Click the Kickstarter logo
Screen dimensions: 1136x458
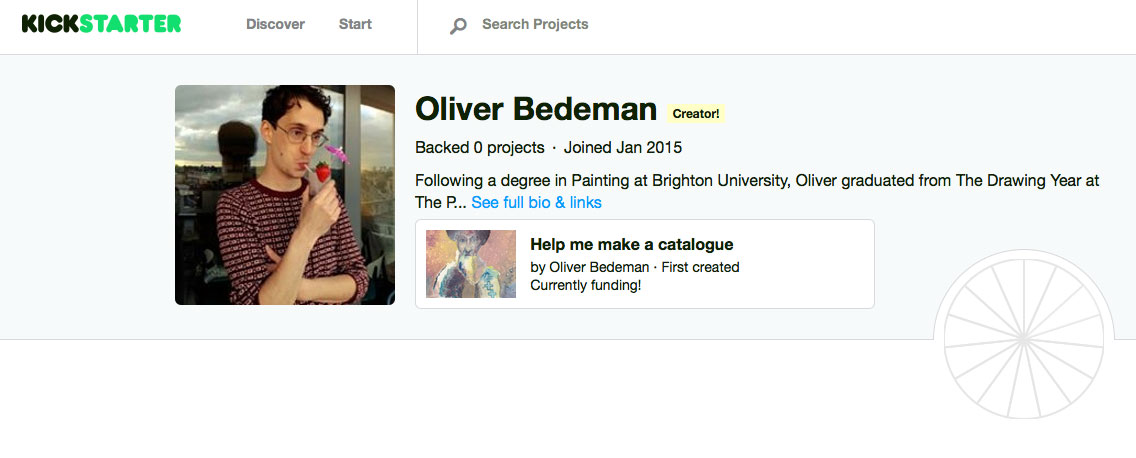pyautogui.click(x=101, y=24)
